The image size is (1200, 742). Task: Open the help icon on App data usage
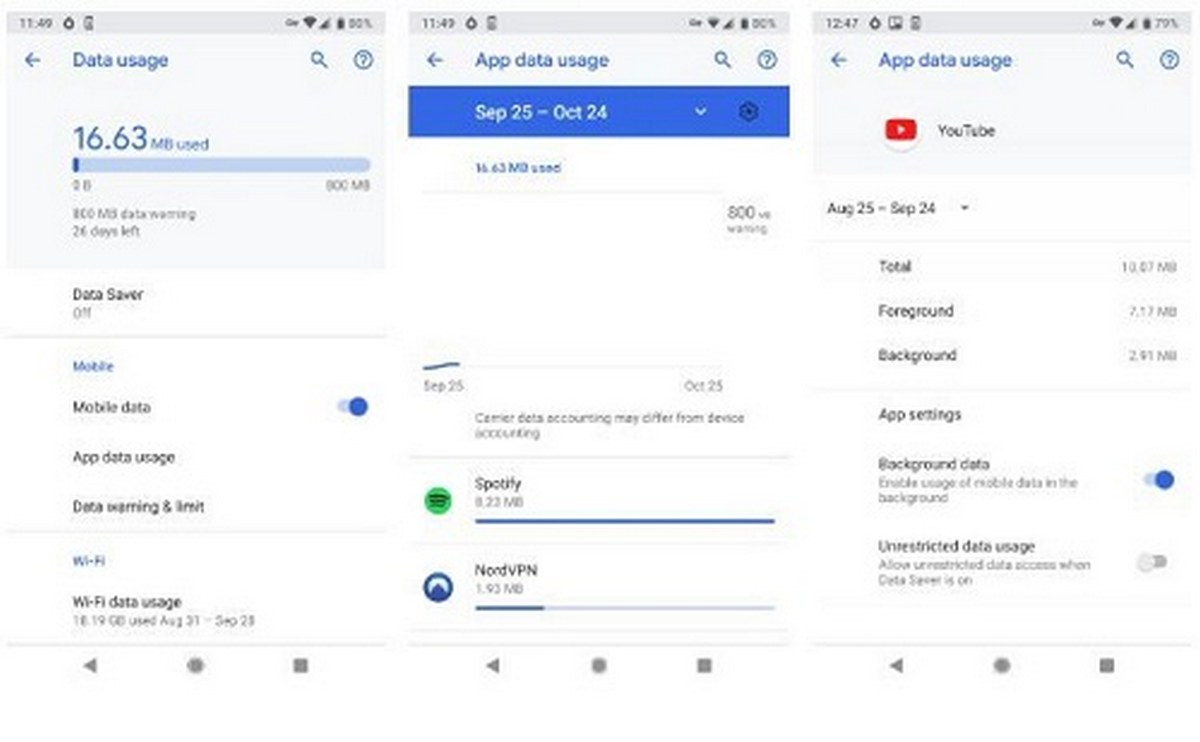pyautogui.click(x=767, y=60)
